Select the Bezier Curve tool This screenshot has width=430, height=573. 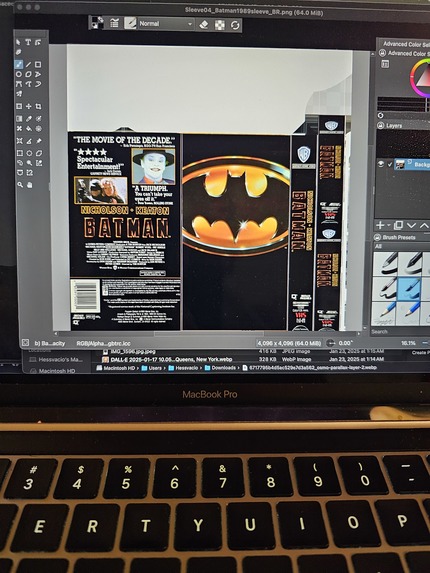pos(19,84)
